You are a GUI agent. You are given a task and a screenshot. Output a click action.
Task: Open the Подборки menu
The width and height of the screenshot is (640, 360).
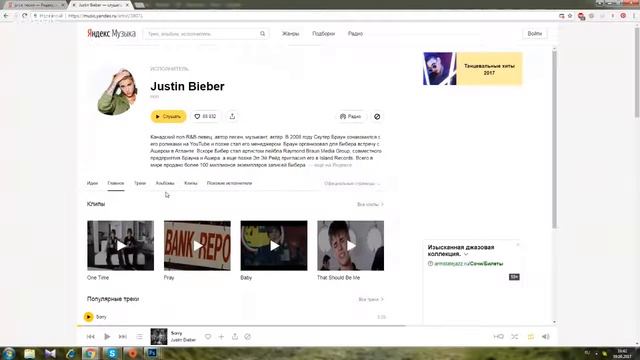[324, 33]
